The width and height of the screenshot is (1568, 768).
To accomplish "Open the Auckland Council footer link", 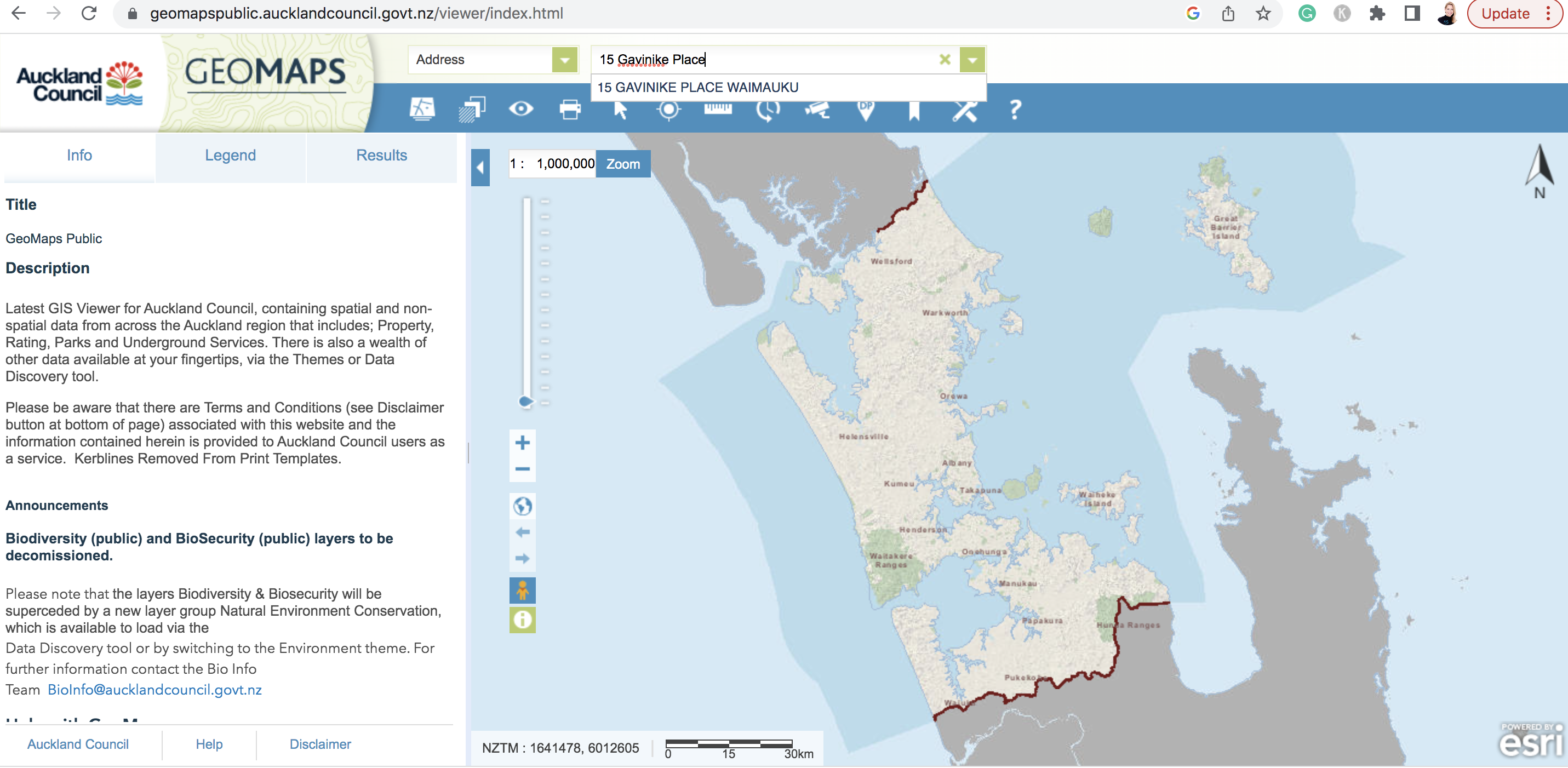I will [x=78, y=744].
